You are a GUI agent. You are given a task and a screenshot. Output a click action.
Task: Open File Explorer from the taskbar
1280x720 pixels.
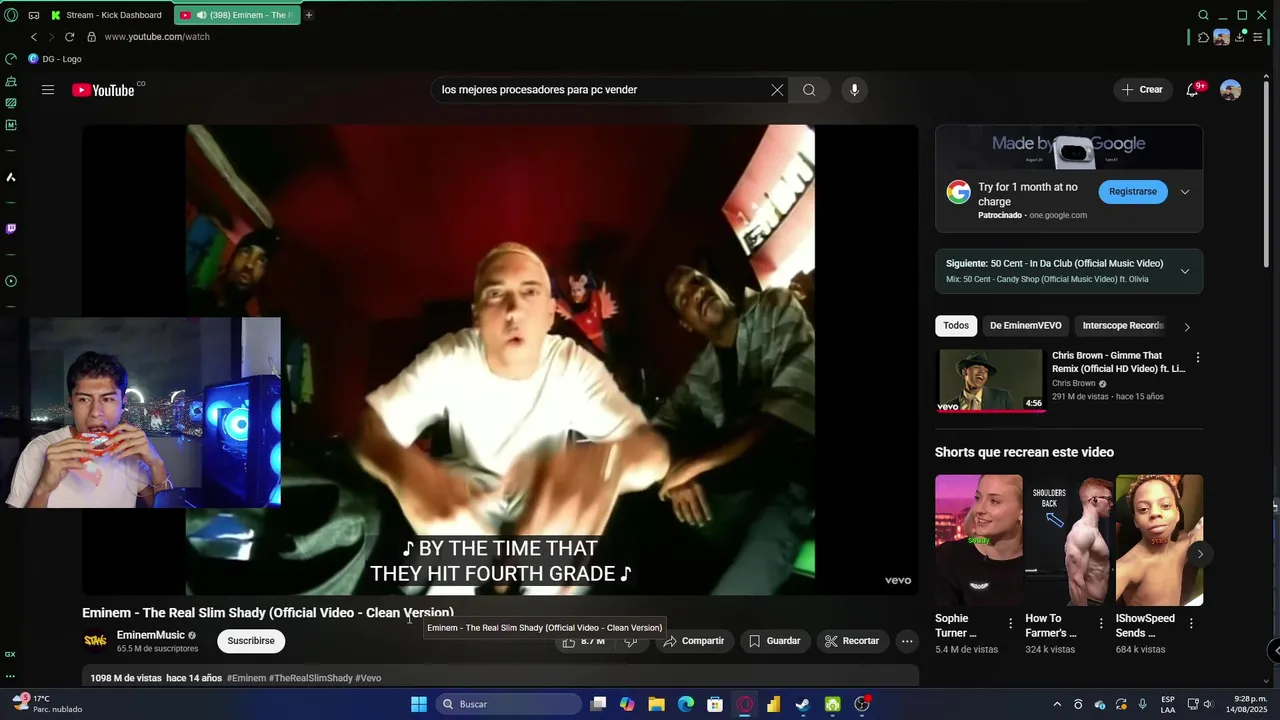tap(656, 704)
